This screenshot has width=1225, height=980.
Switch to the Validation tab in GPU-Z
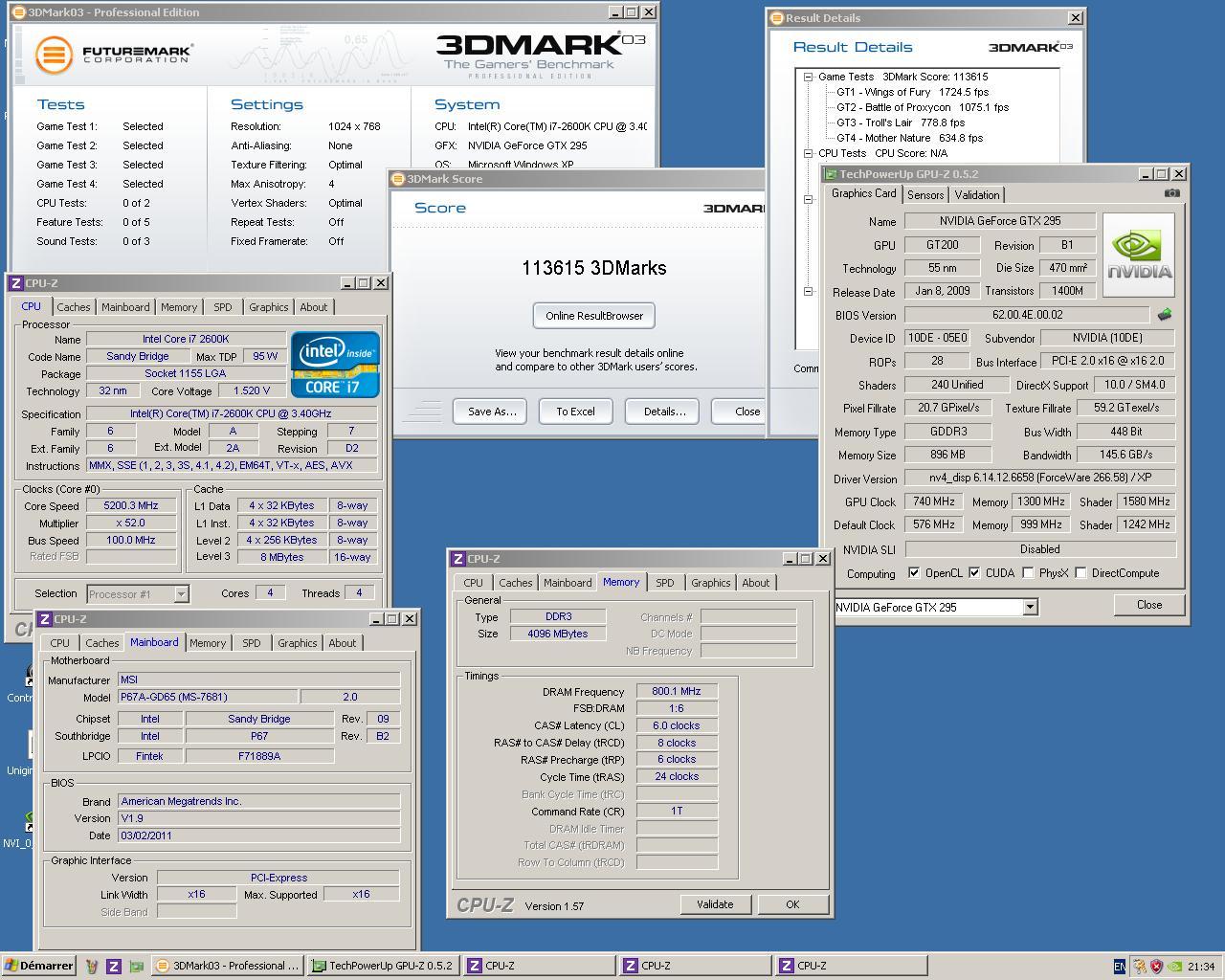click(977, 194)
